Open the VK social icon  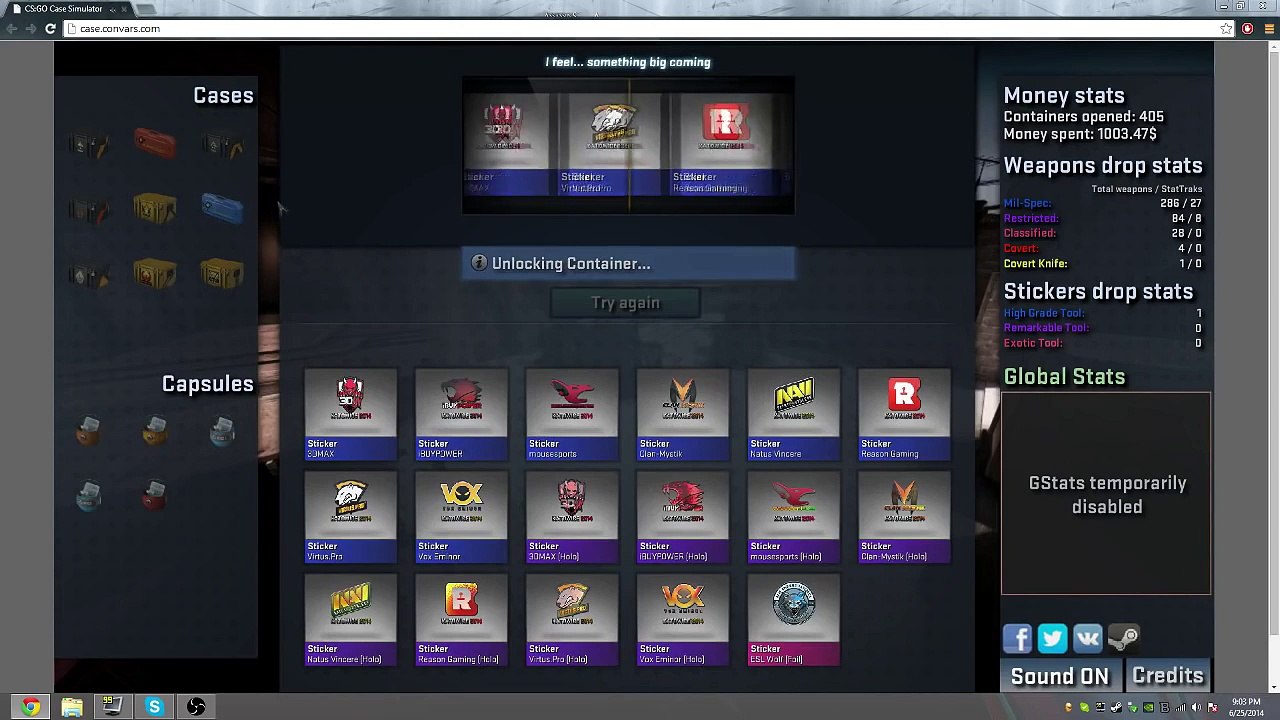coord(1087,638)
